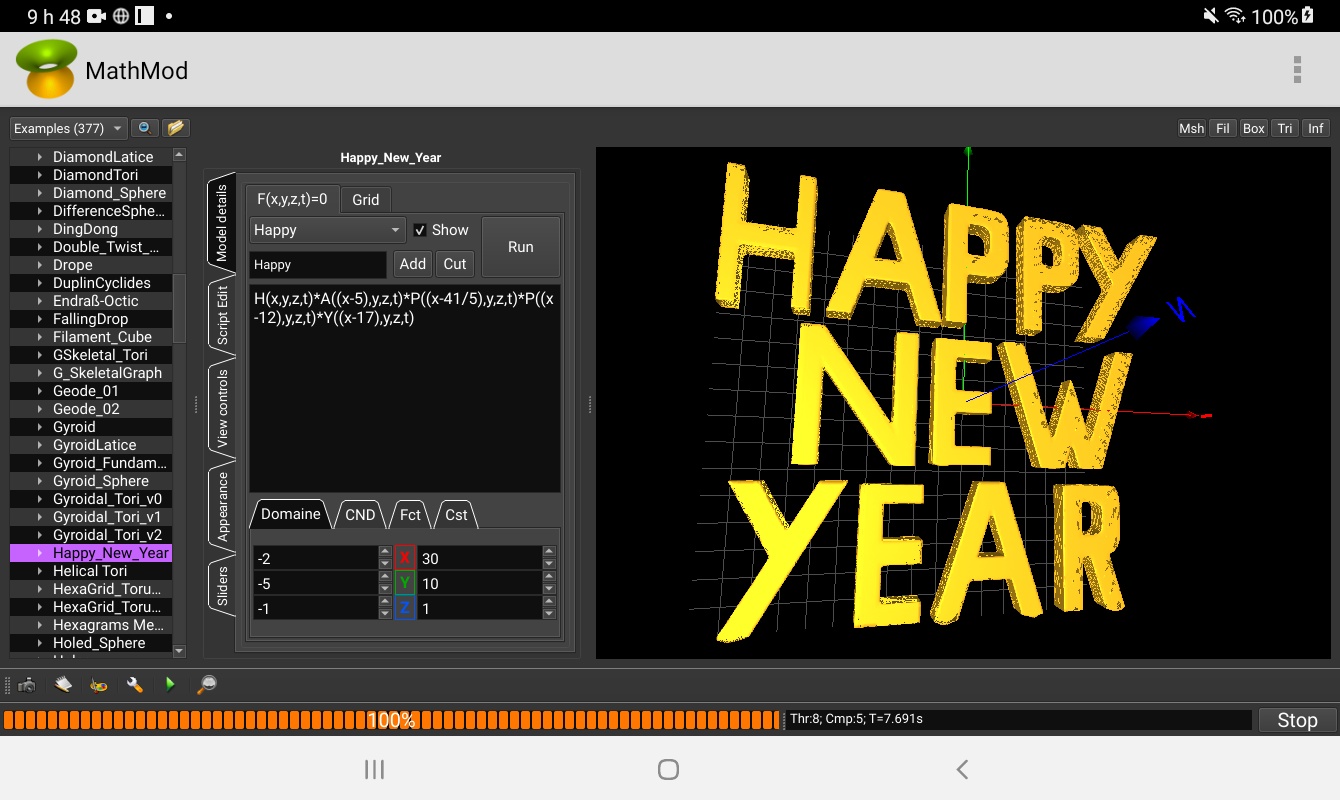
Task: Click the list scrollbar down arrow
Action: tap(179, 651)
